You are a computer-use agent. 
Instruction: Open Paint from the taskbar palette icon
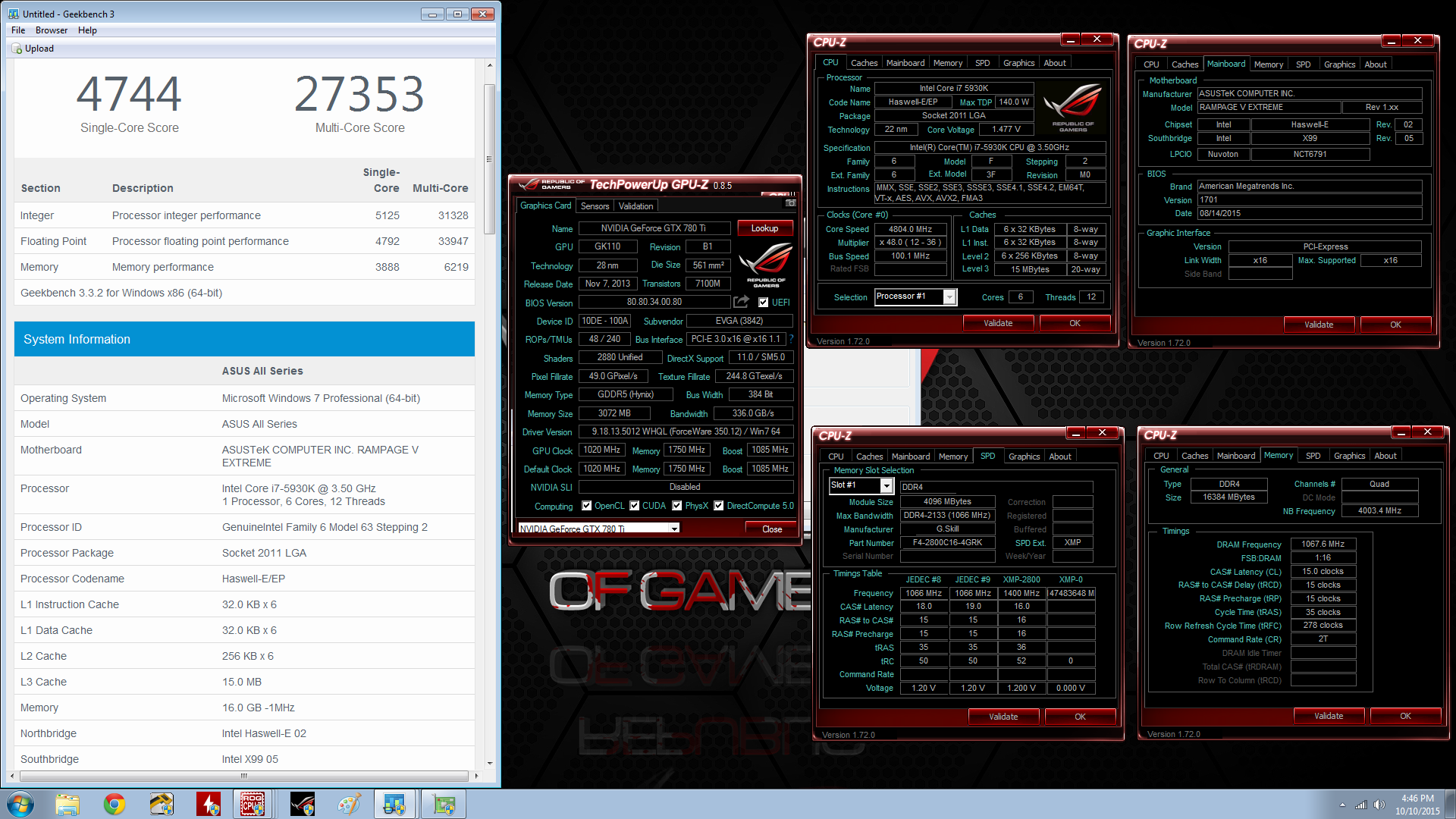350,804
